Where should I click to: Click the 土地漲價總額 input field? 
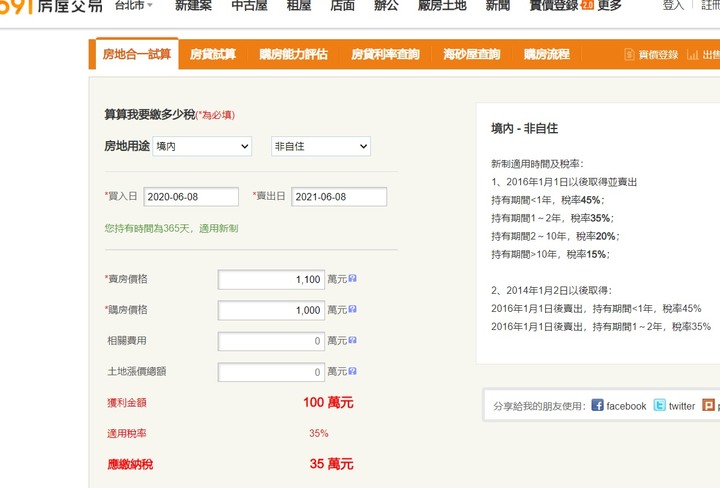coord(271,372)
